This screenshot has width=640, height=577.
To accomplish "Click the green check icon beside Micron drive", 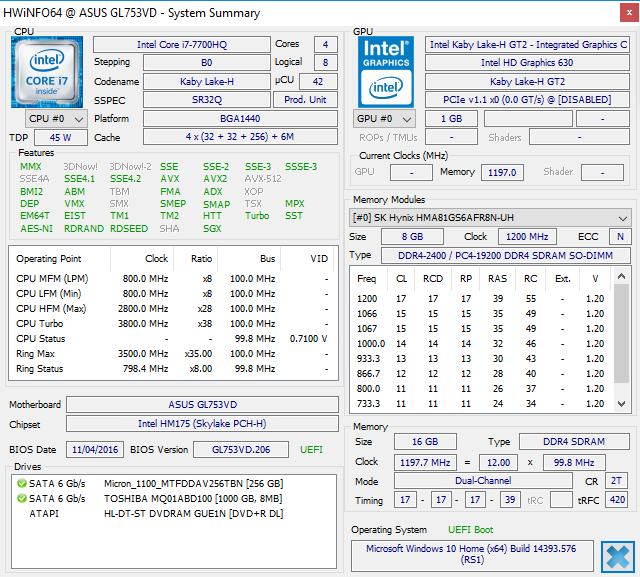I will pyautogui.click(x=21, y=483).
